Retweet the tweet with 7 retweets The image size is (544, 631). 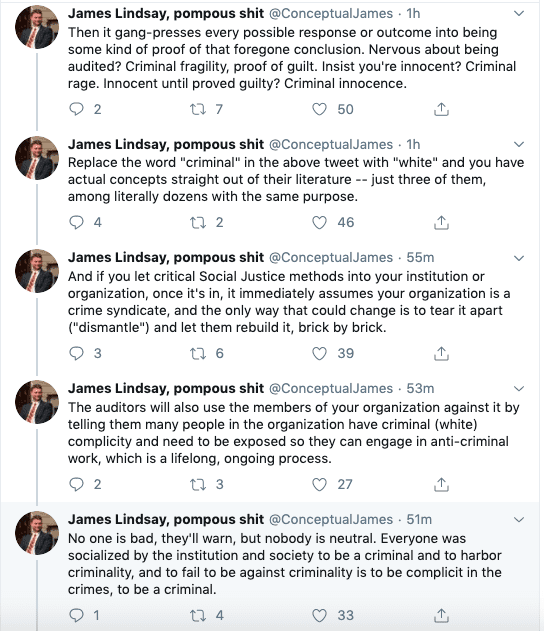[198, 109]
